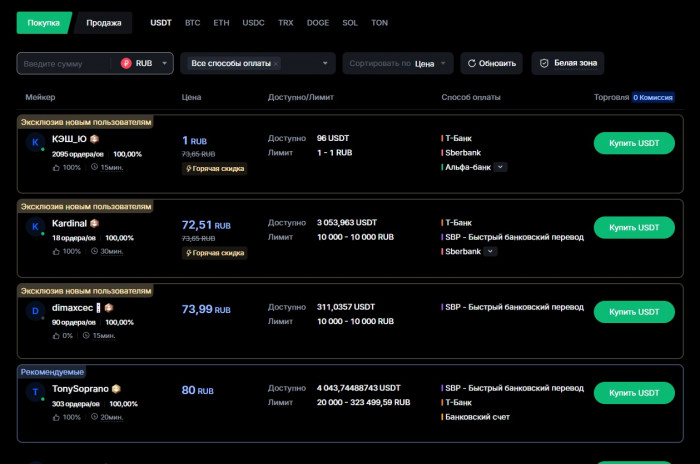The height and width of the screenshot is (464, 700).
Task: Open the RUB currency dropdown
Action: [x=144, y=63]
